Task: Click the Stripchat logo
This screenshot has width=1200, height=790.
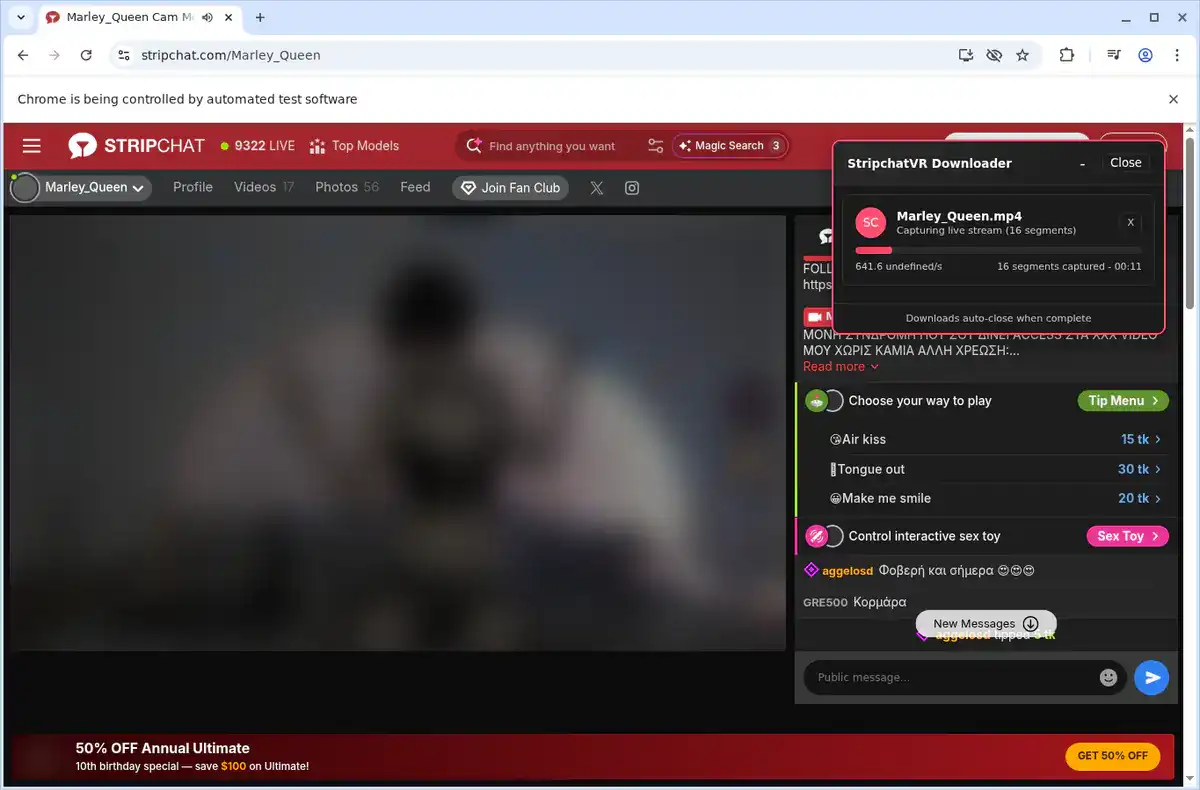Action: 136,146
